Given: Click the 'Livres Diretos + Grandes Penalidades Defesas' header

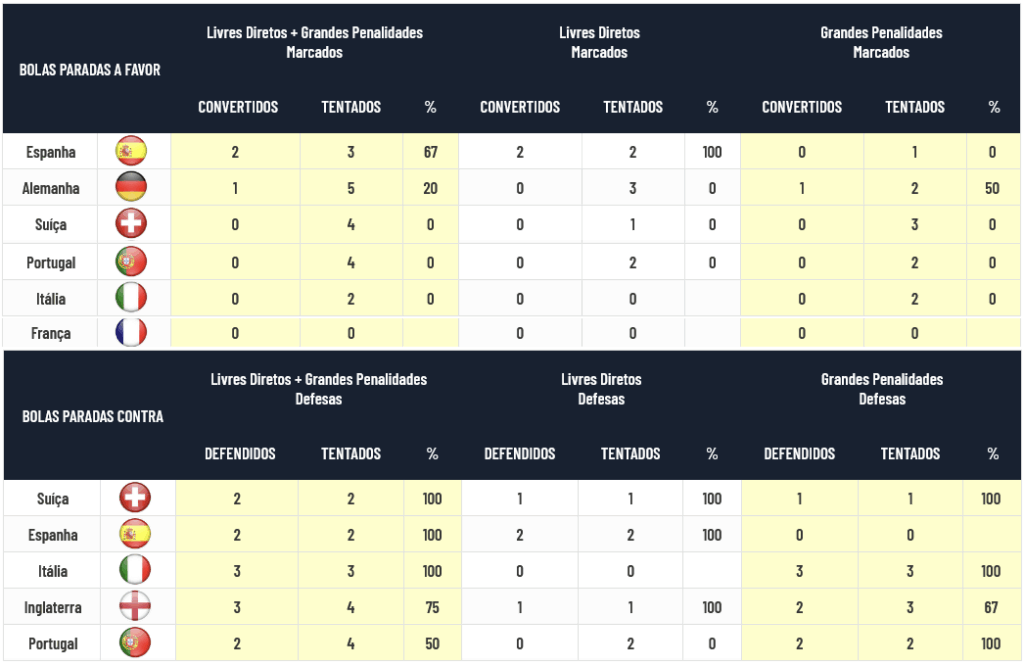Looking at the screenshot, I should pyautogui.click(x=318, y=389).
